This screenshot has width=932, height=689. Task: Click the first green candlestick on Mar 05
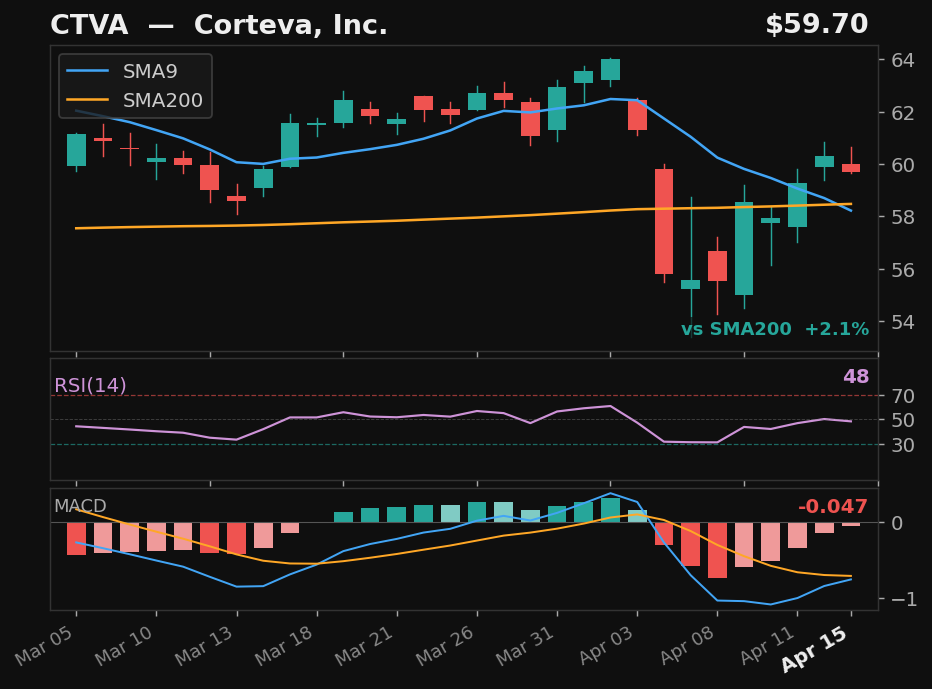[x=76, y=150]
